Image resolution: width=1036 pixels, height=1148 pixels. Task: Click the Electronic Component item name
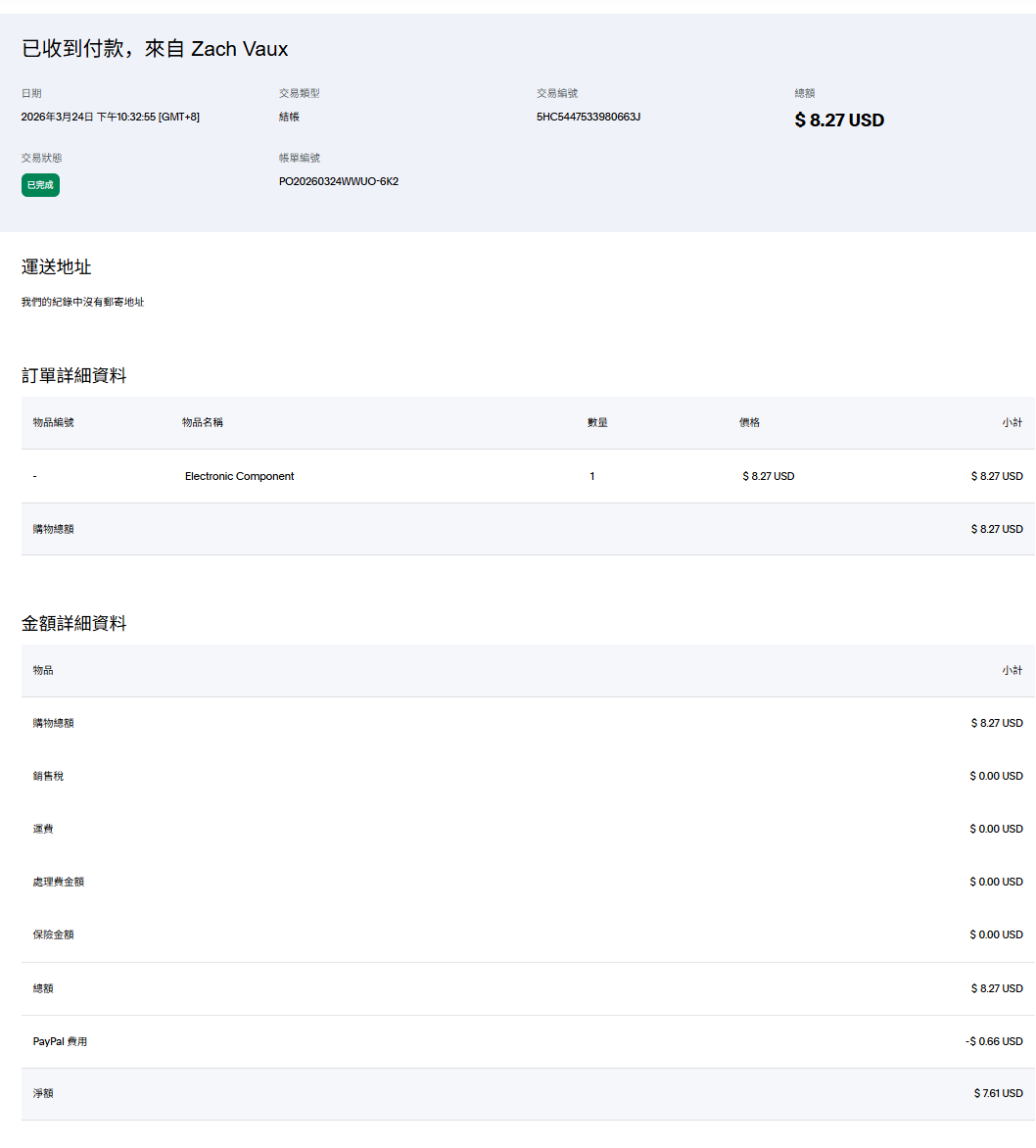click(x=239, y=476)
